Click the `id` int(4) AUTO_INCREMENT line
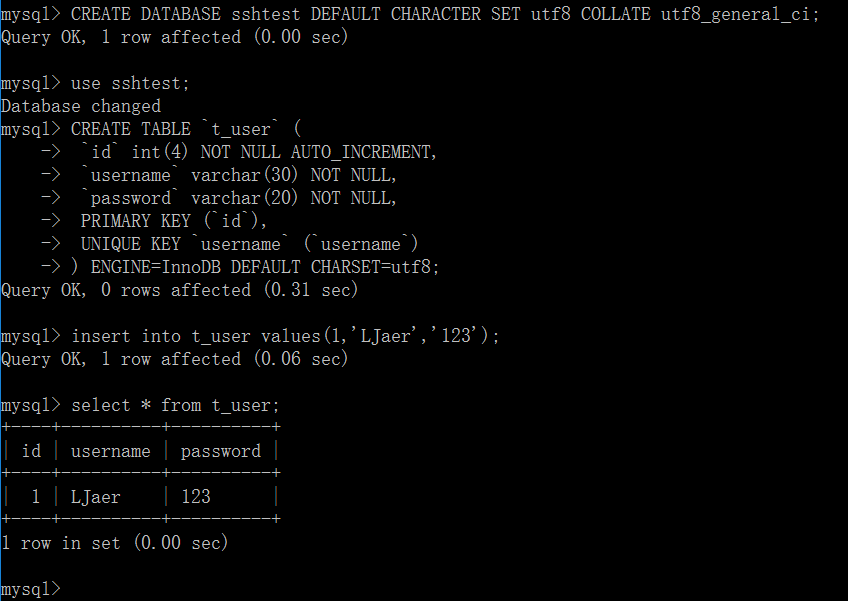 pyautogui.click(x=258, y=152)
